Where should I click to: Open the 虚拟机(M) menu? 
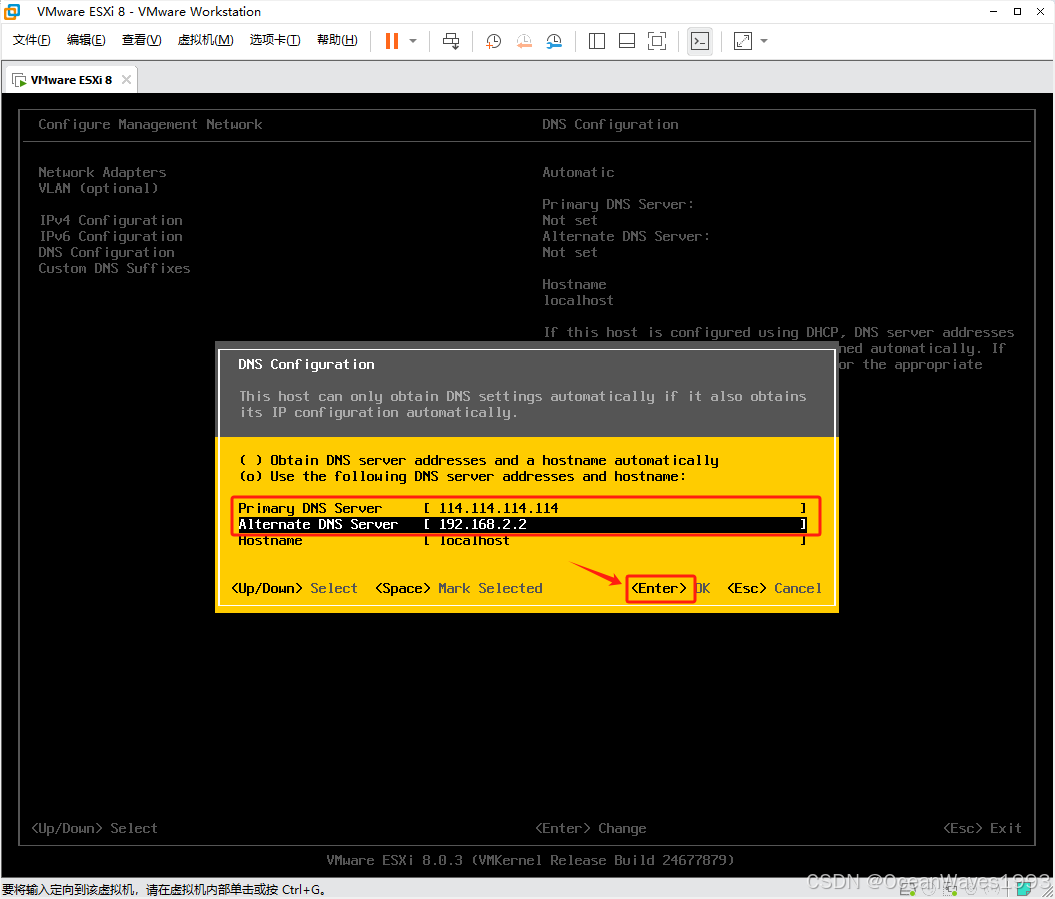205,40
